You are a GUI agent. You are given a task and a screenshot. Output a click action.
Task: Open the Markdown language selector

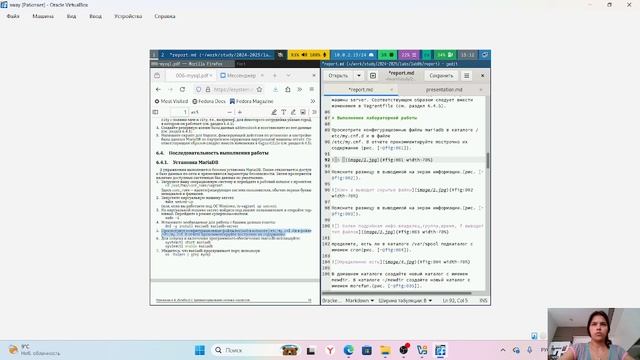(x=359, y=300)
